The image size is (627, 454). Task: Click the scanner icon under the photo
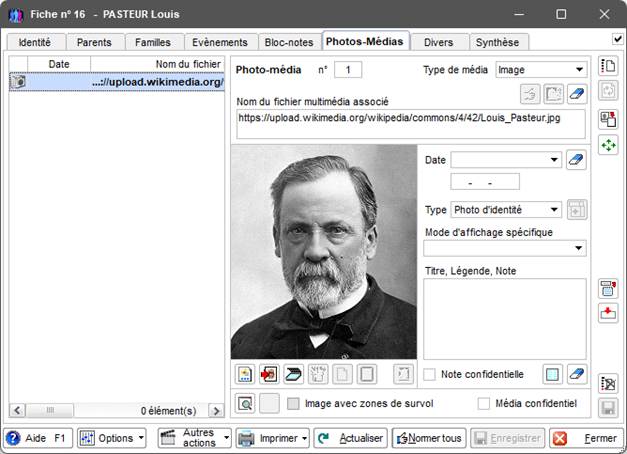click(x=293, y=374)
